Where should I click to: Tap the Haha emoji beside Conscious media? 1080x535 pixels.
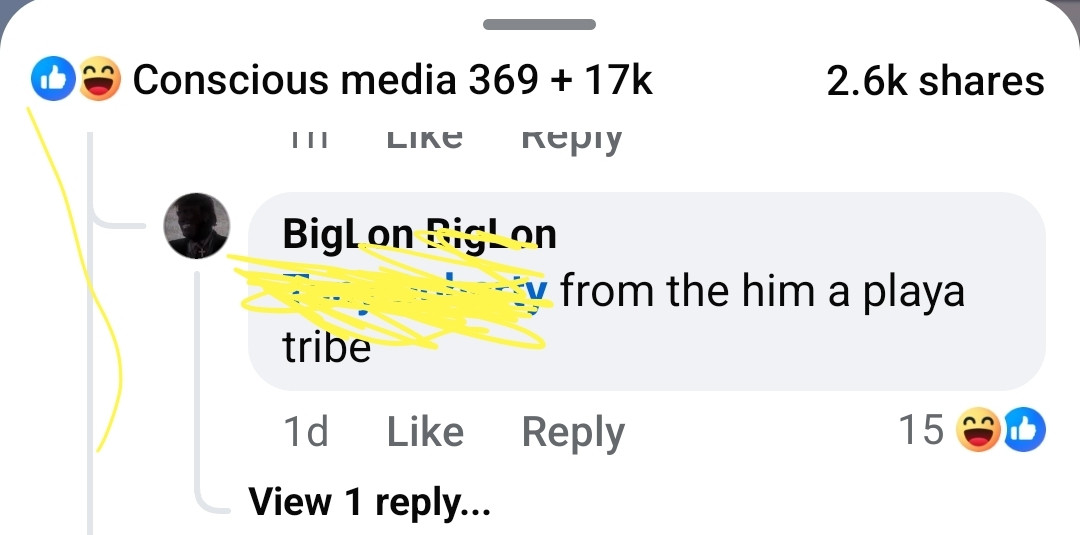100,79
